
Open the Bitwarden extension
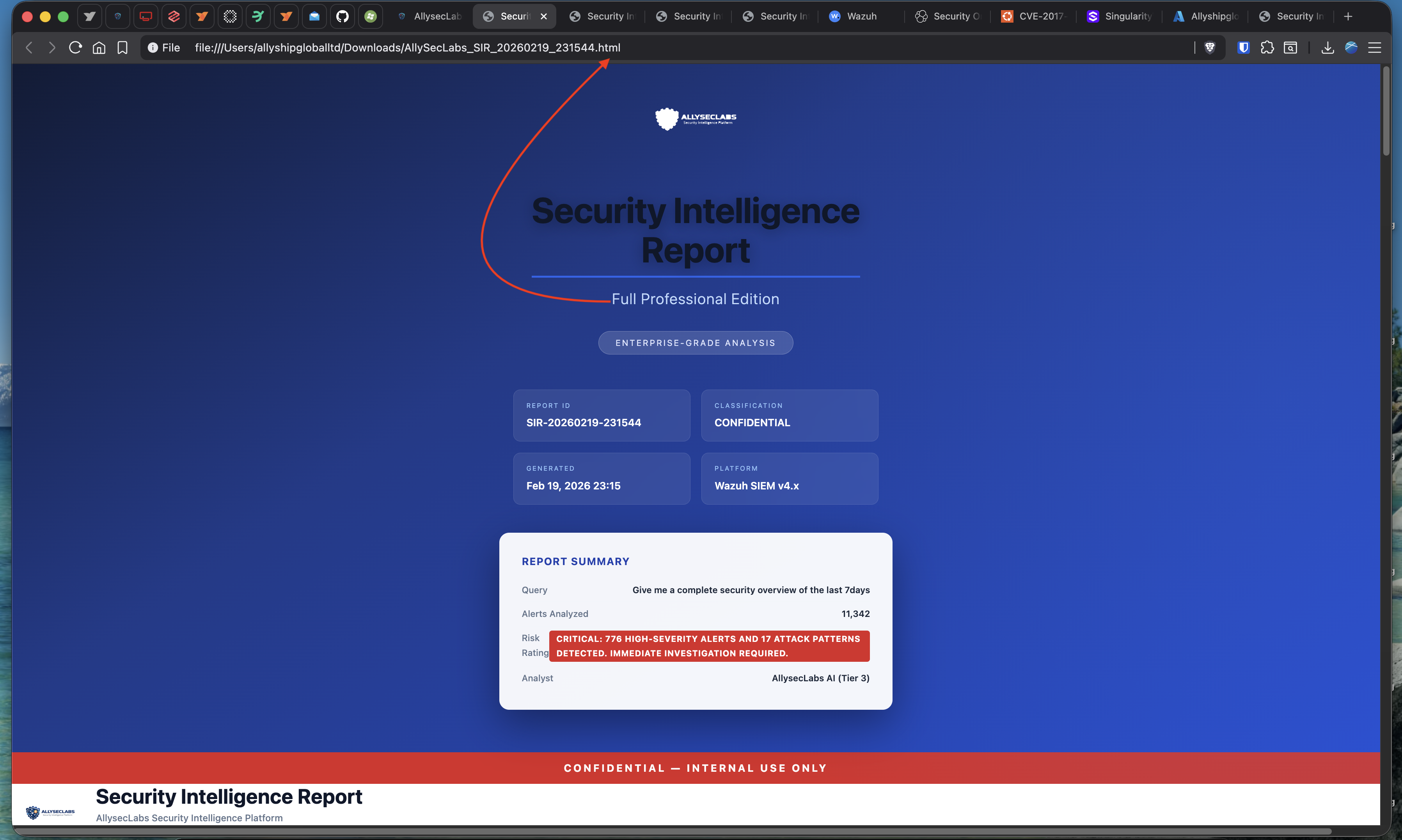[1244, 48]
